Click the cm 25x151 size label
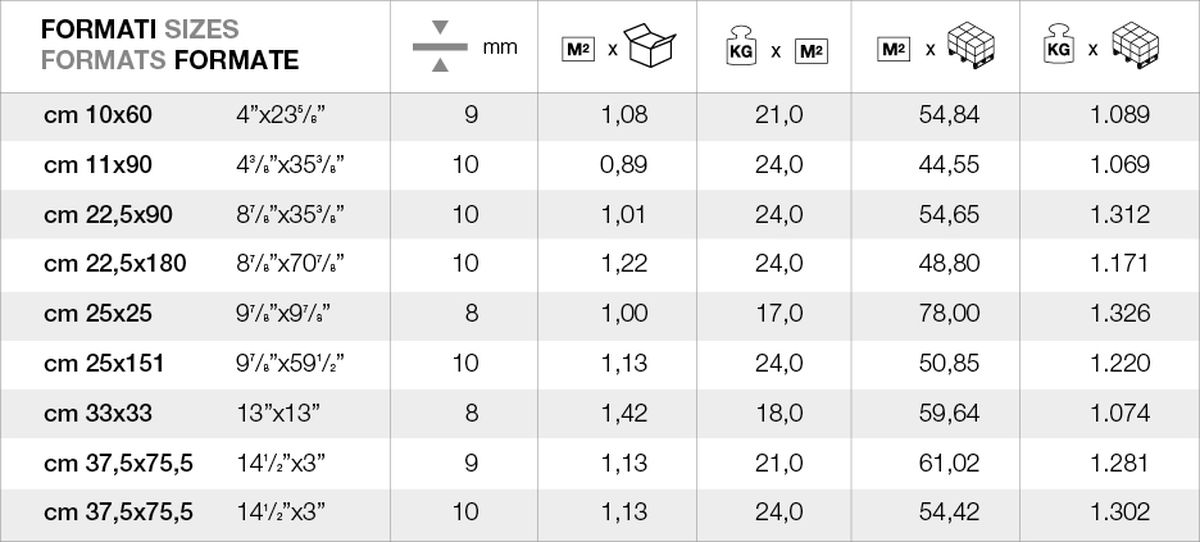This screenshot has height=542, width=1200. 104,363
